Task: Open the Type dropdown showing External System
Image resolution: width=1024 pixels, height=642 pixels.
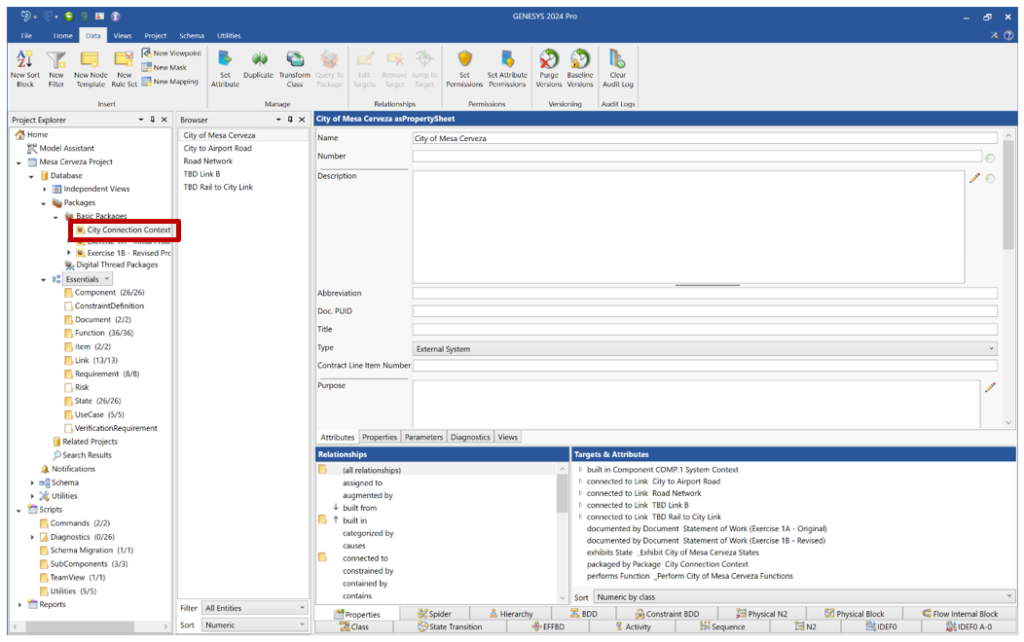Action: [x=990, y=348]
